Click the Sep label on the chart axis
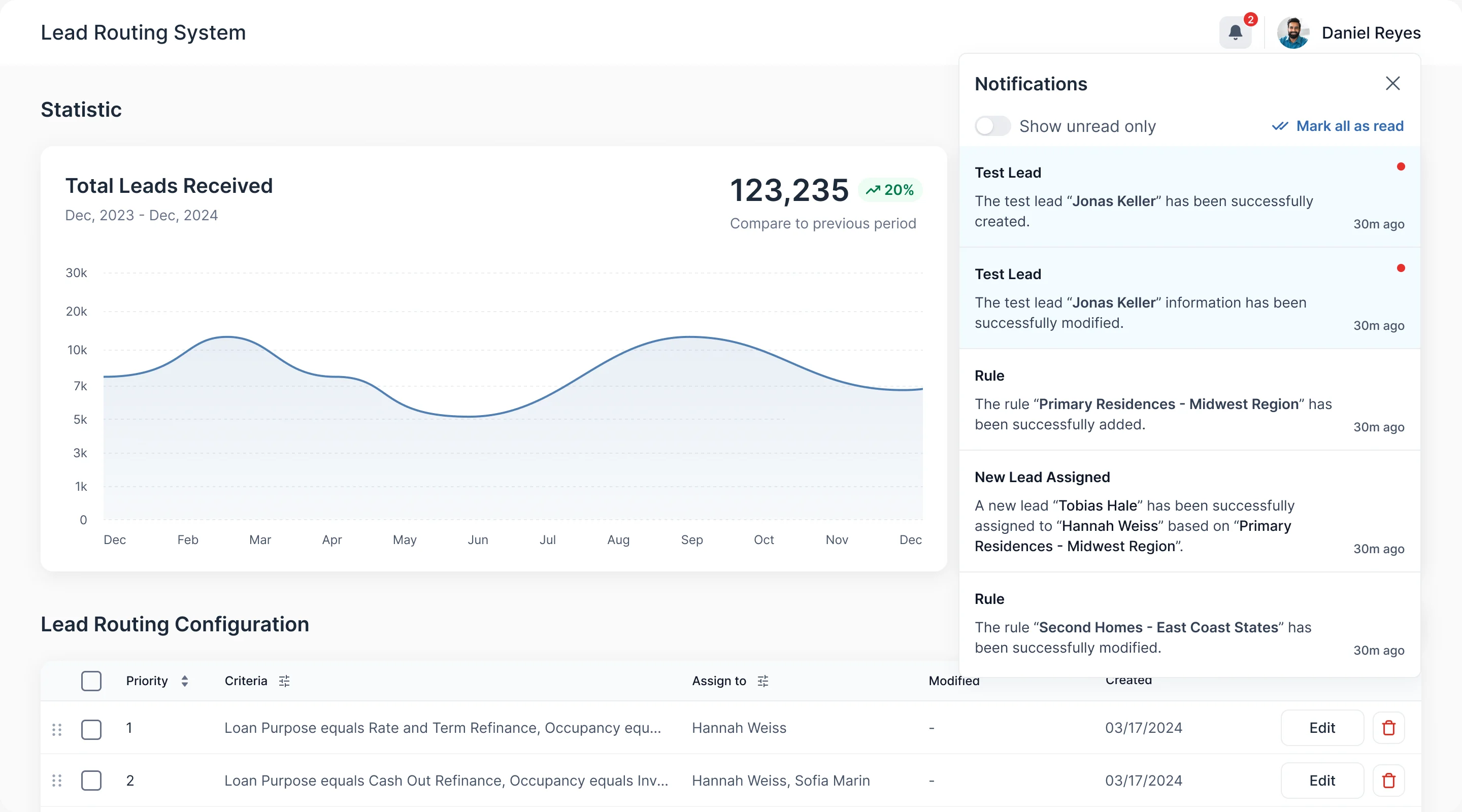The height and width of the screenshot is (812, 1462). coord(692,539)
